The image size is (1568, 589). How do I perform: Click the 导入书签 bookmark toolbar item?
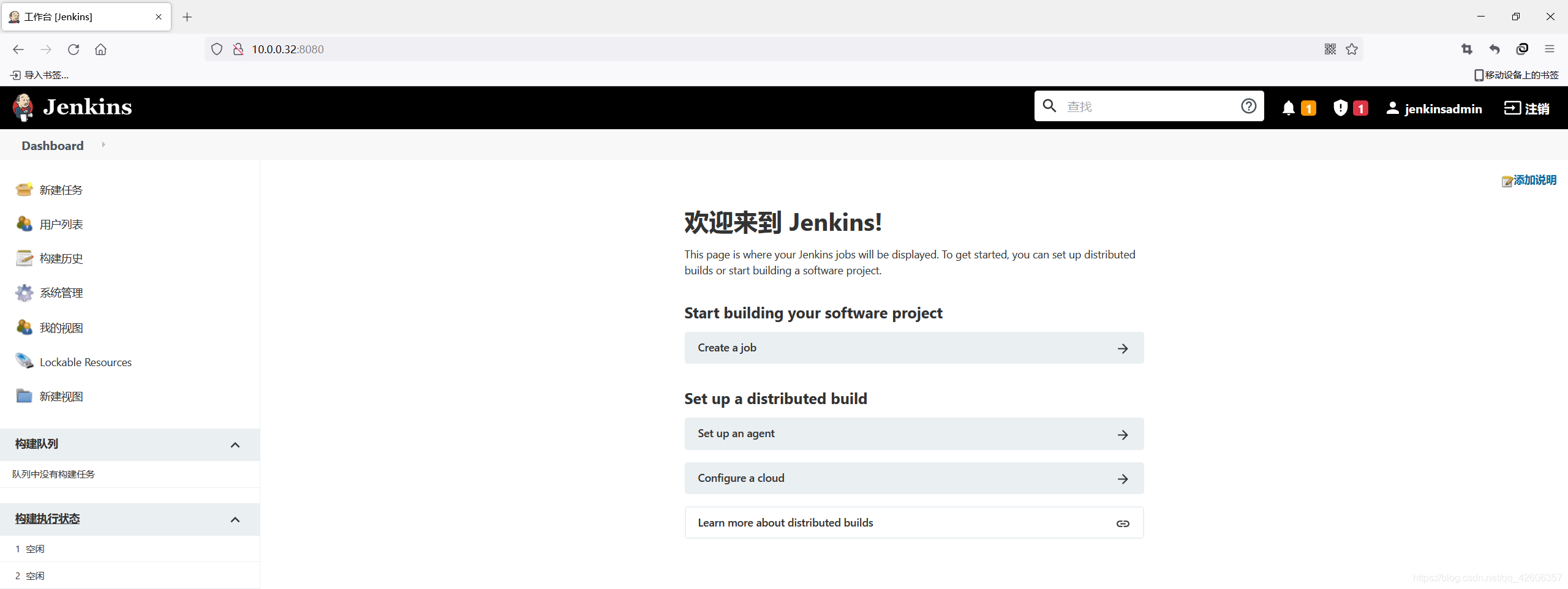tap(40, 75)
